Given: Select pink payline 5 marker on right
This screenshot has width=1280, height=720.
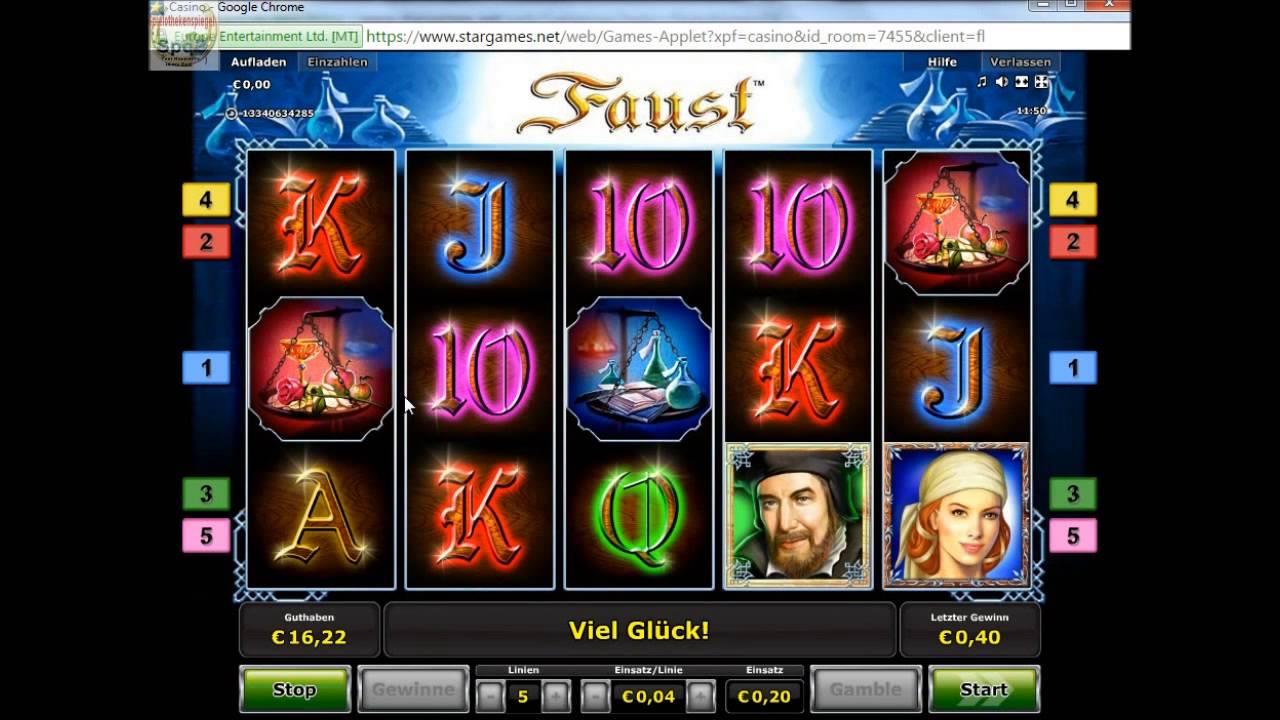Looking at the screenshot, I should click(x=1073, y=536).
